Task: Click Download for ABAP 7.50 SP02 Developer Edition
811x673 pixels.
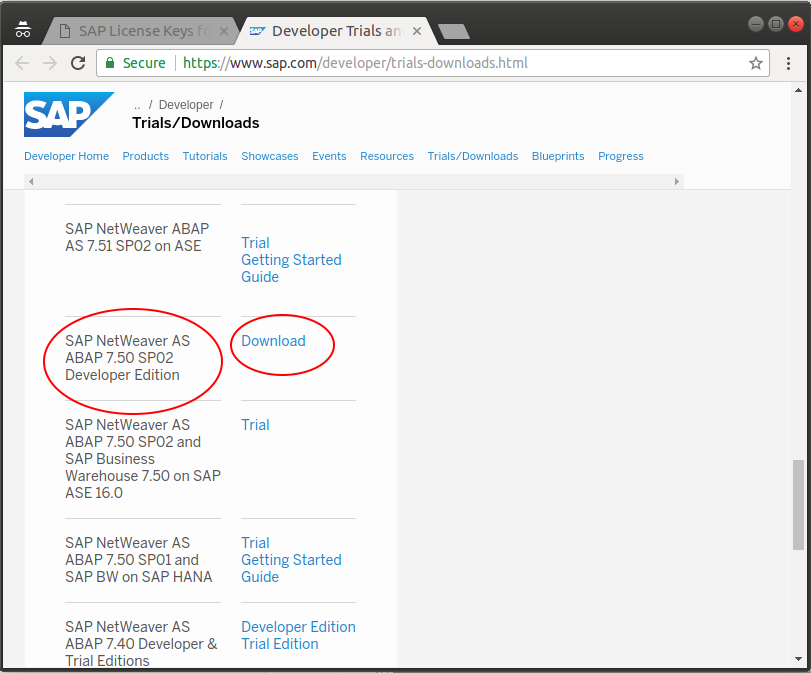Action: [273, 341]
